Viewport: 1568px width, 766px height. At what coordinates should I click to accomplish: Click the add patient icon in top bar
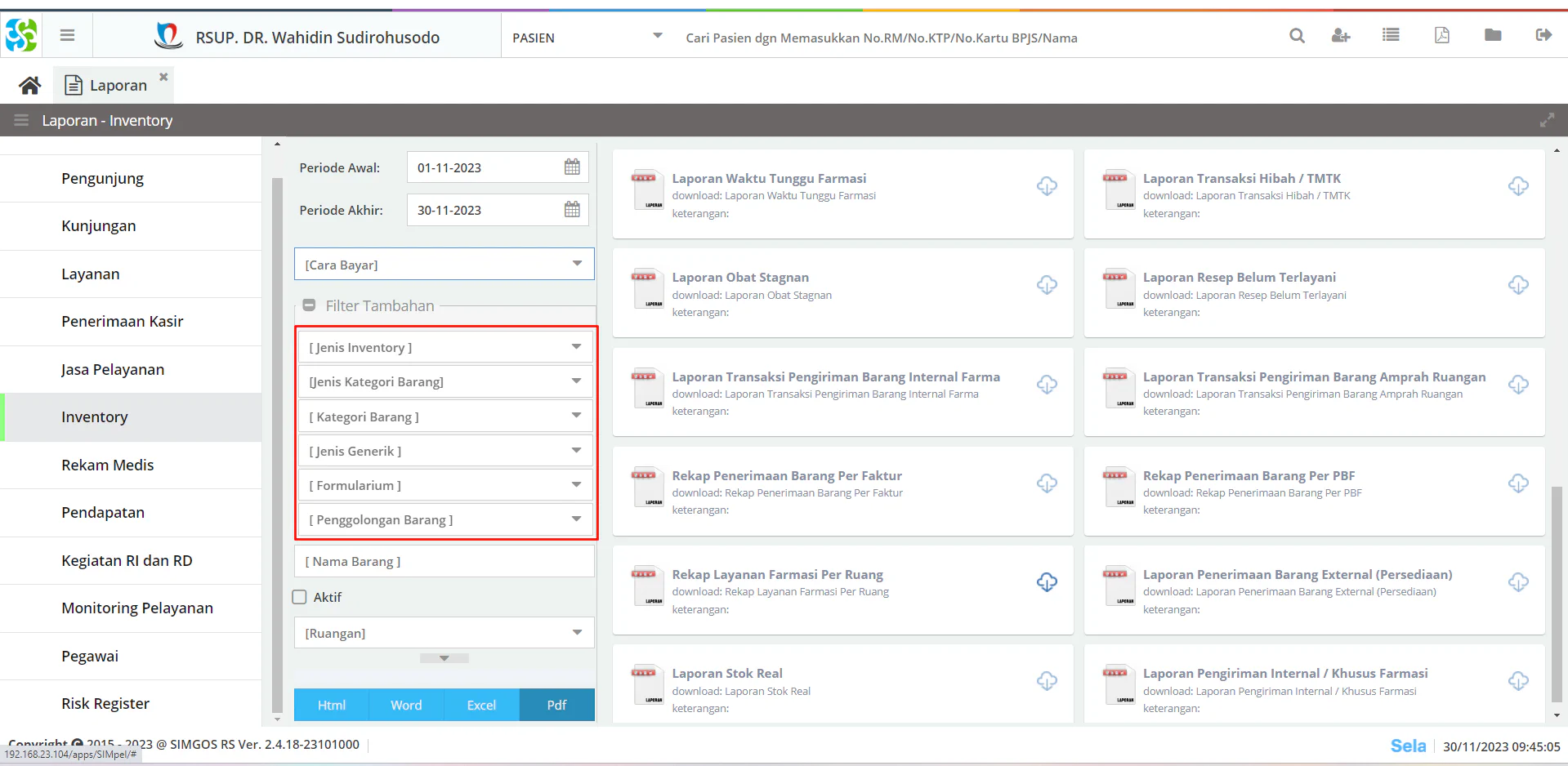pos(1341,35)
